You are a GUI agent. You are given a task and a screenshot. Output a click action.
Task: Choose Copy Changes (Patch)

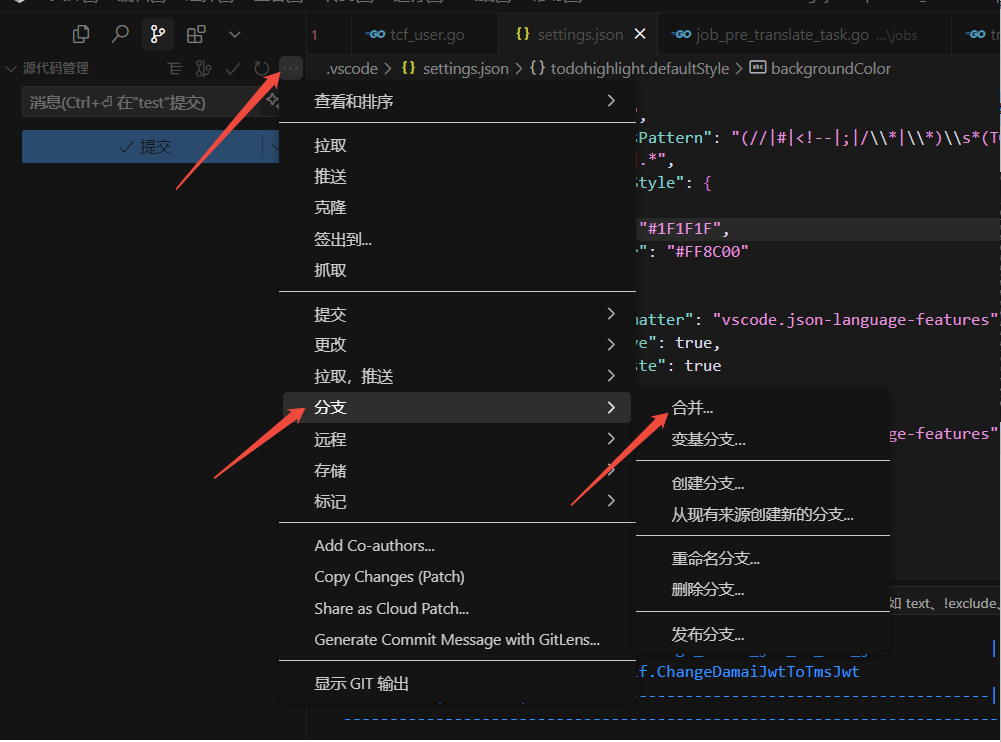[x=457, y=577]
